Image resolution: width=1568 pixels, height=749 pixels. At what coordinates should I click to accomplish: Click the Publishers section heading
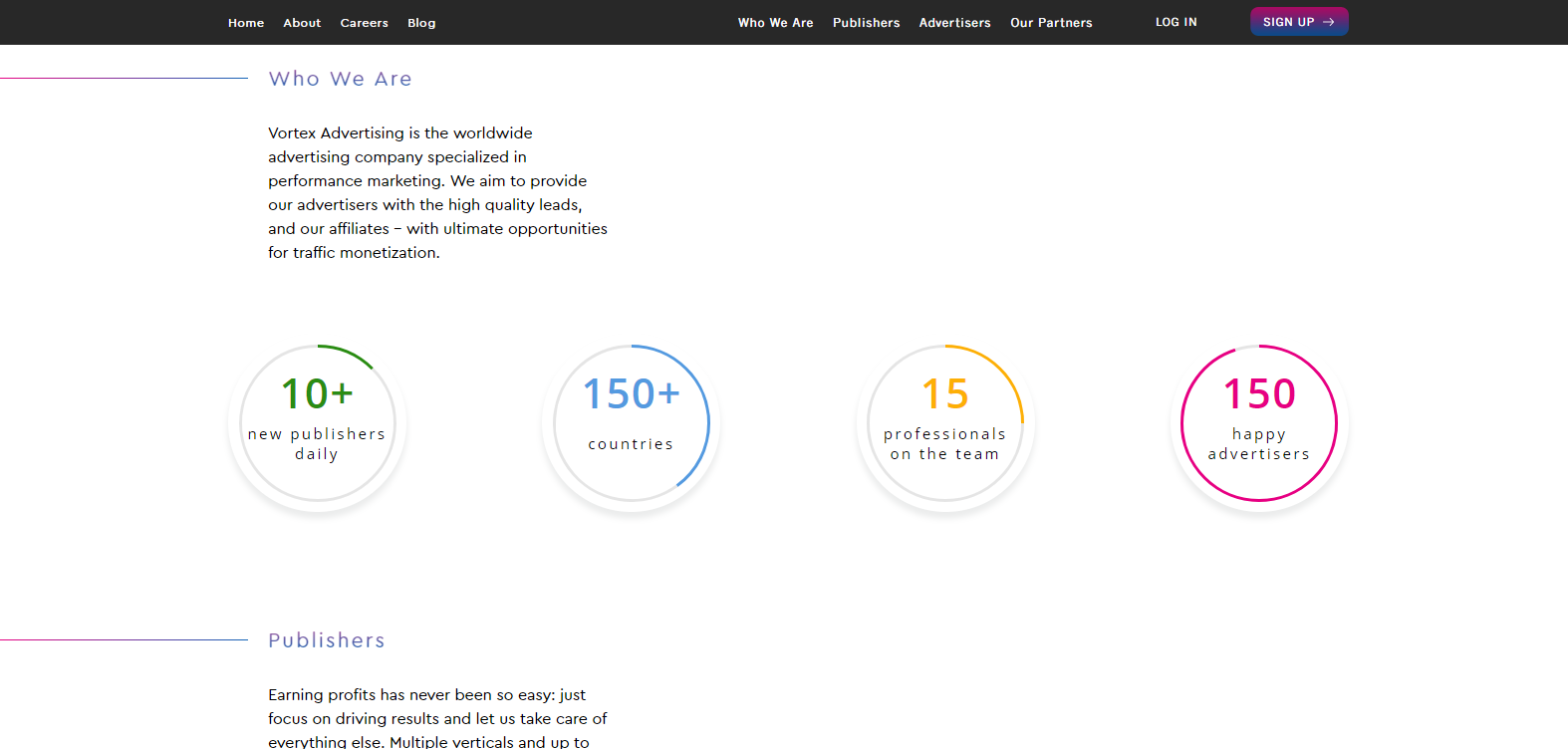coord(327,640)
